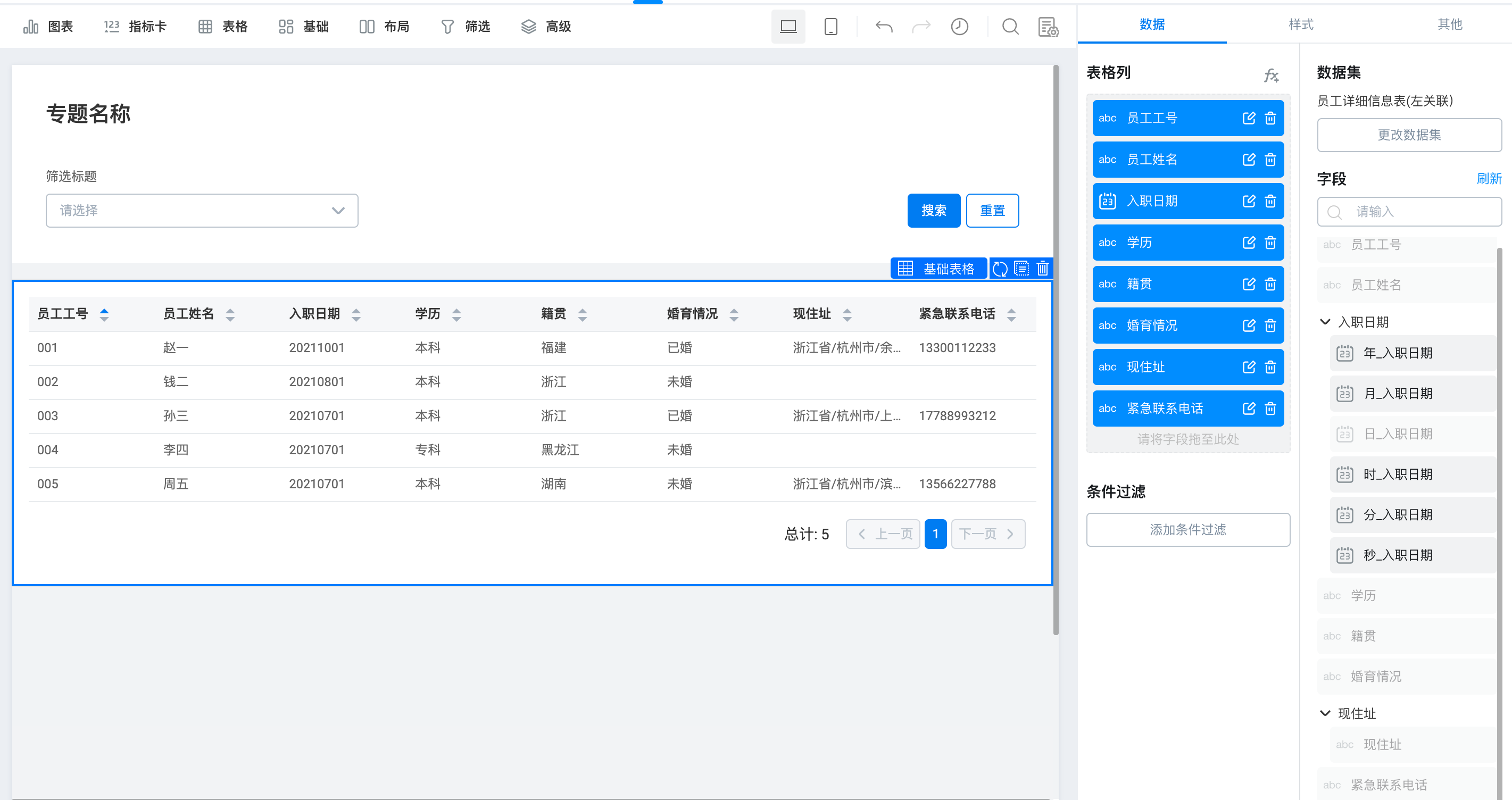1512x800 pixels.
Task: Sort by 籍贯 column header
Action: point(582,314)
